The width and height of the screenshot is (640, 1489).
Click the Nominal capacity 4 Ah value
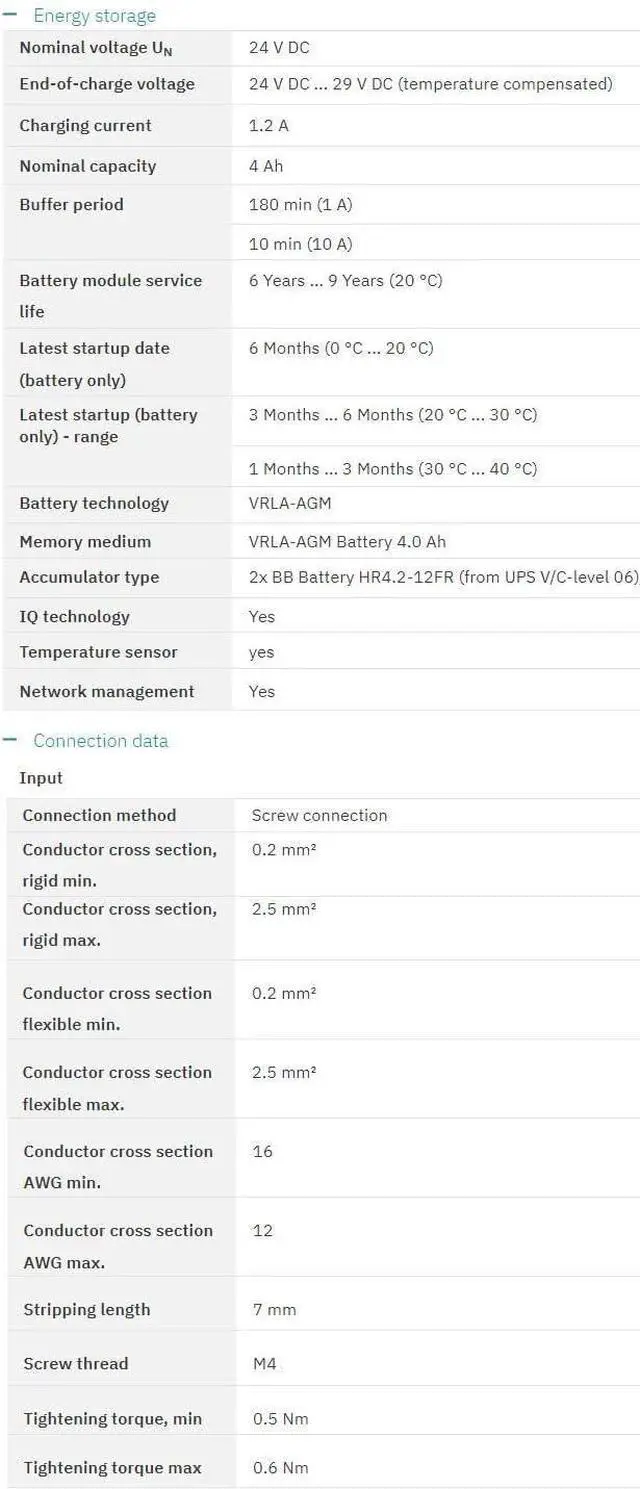coord(266,166)
